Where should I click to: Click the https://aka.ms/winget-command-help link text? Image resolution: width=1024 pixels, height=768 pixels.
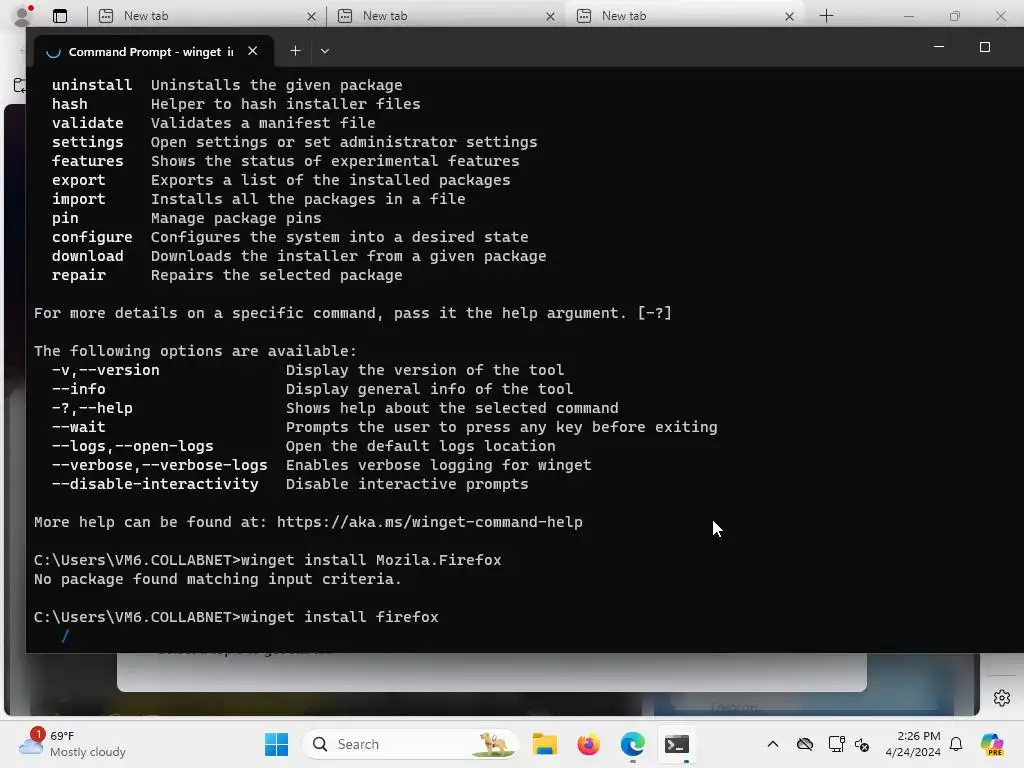tap(429, 522)
